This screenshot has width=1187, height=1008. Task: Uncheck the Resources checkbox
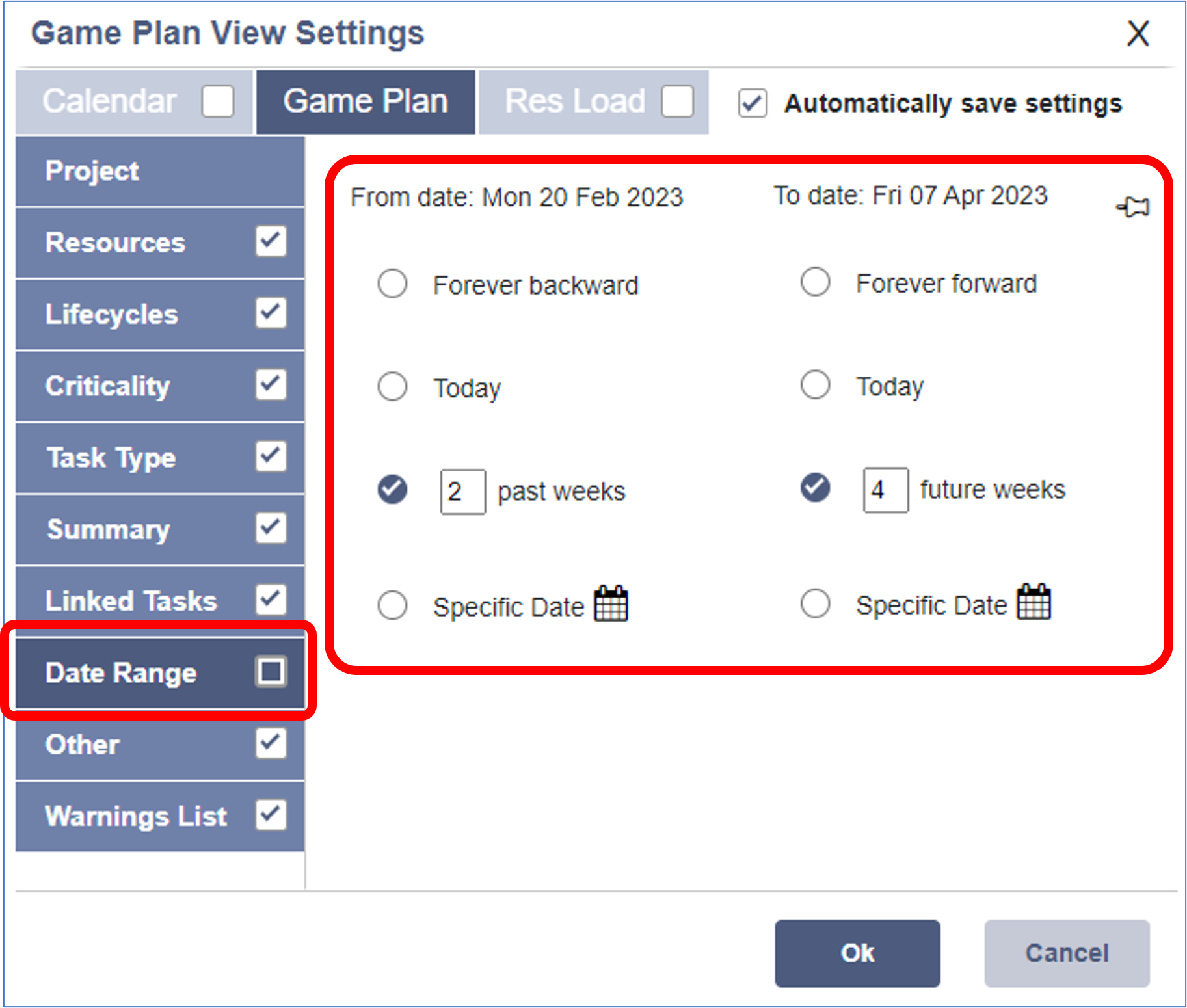point(271,241)
